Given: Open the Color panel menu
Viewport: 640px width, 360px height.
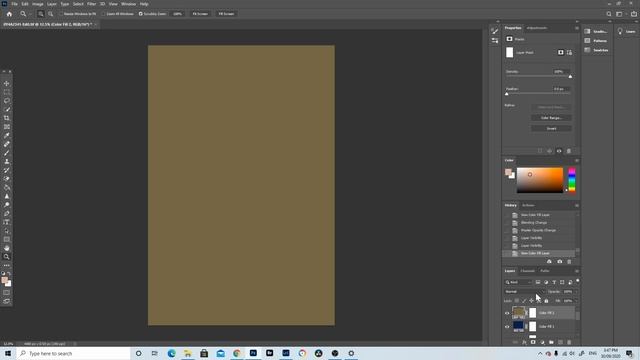Looking at the screenshot, I should [577, 160].
